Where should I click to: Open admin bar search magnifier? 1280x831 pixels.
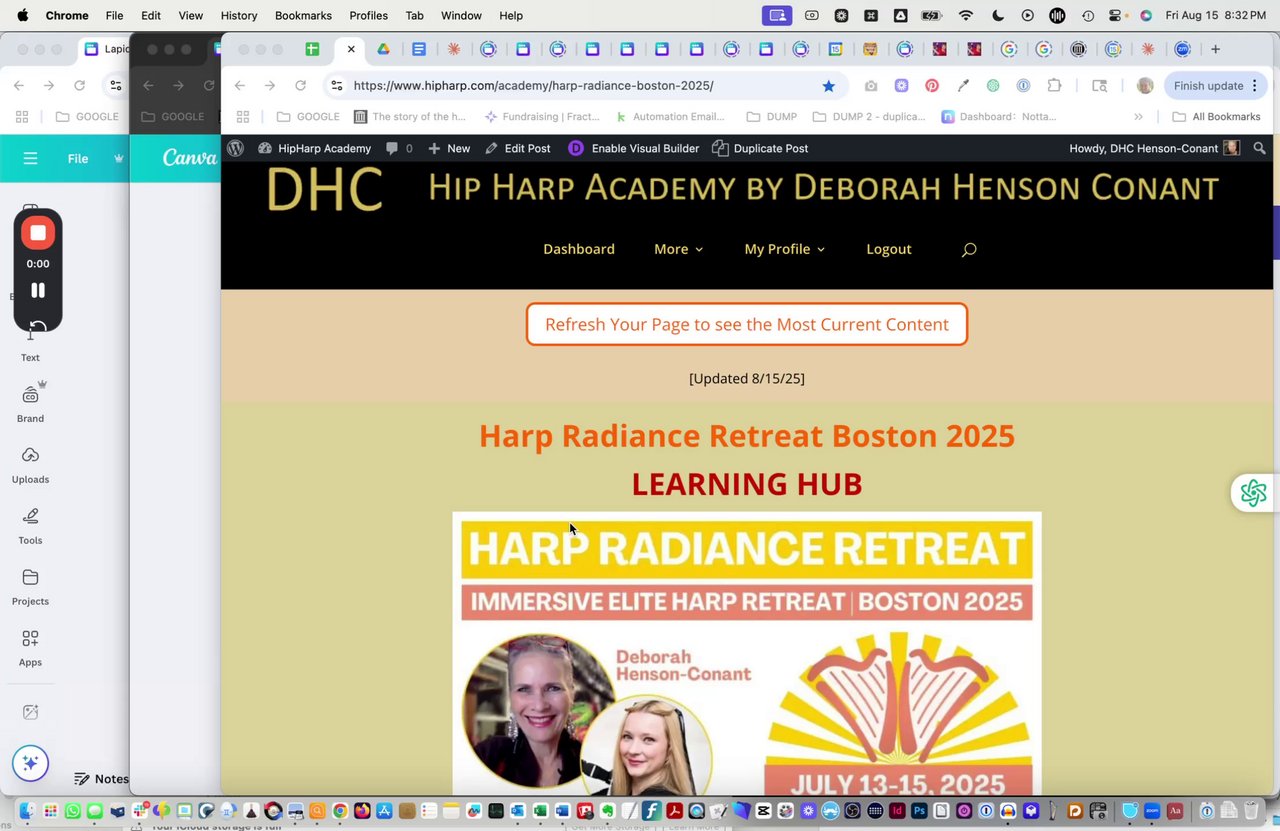(x=1260, y=148)
